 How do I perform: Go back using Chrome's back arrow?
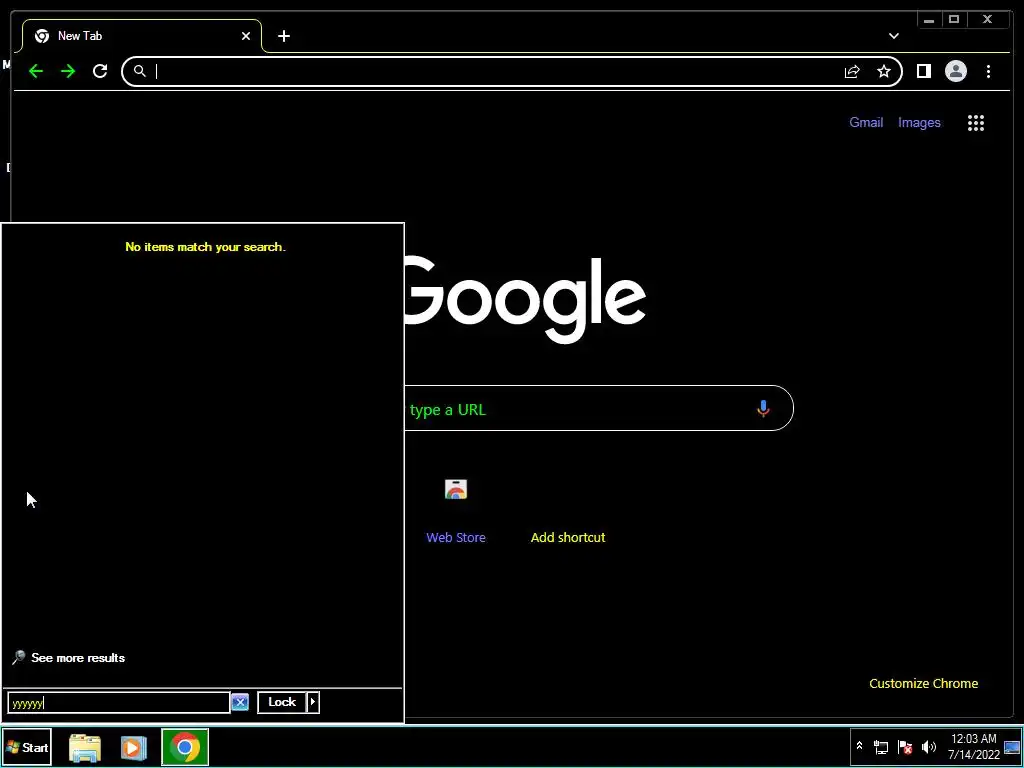click(x=36, y=71)
